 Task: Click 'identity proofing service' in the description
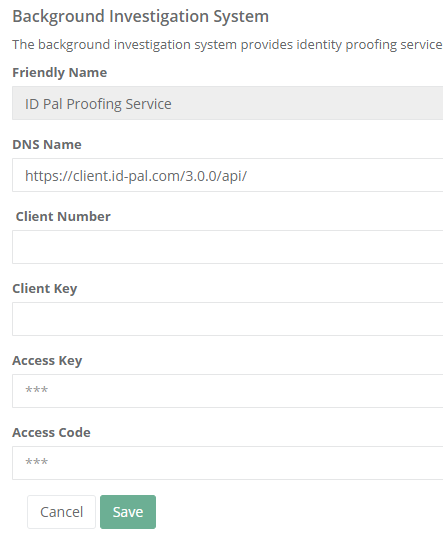(369, 45)
